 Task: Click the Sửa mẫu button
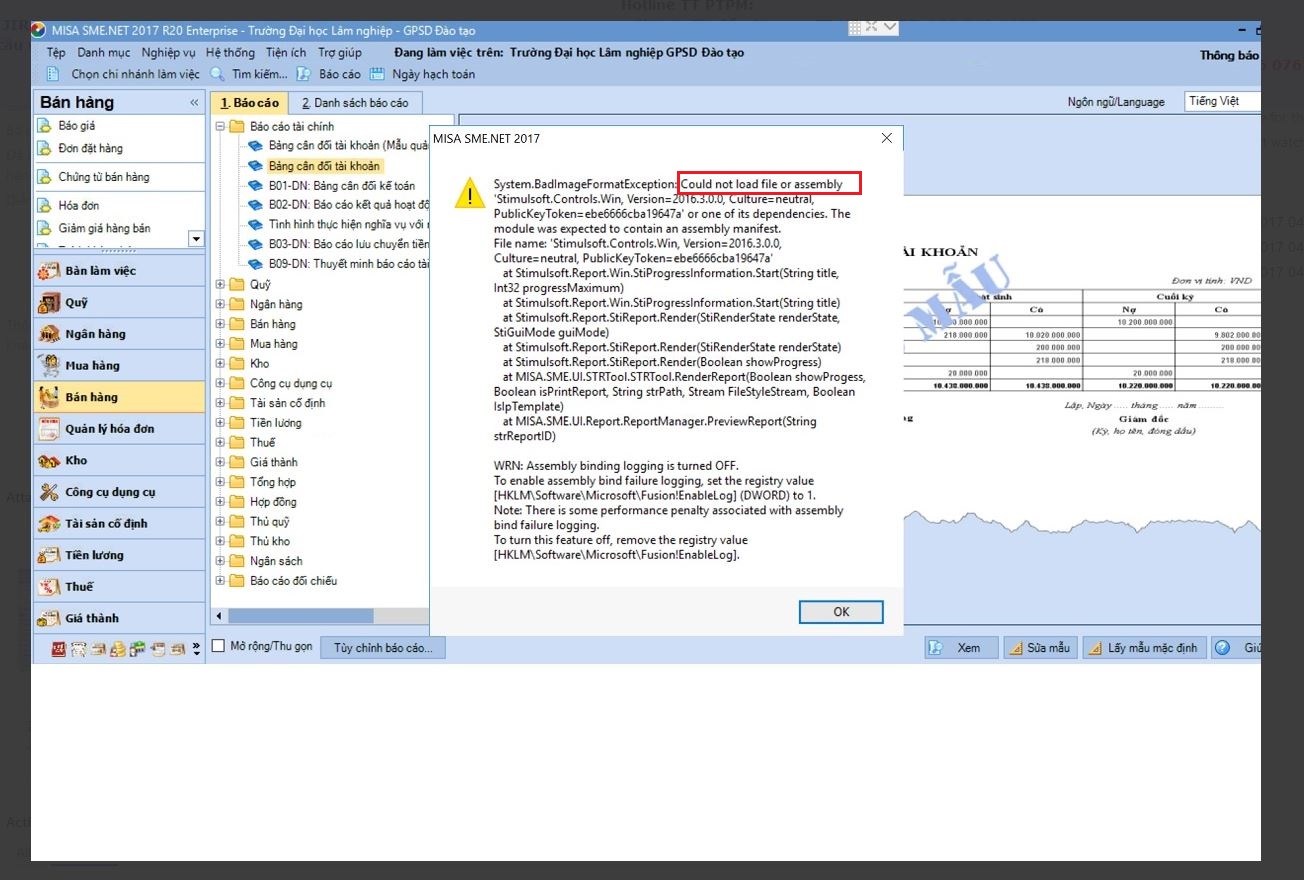(1040, 648)
